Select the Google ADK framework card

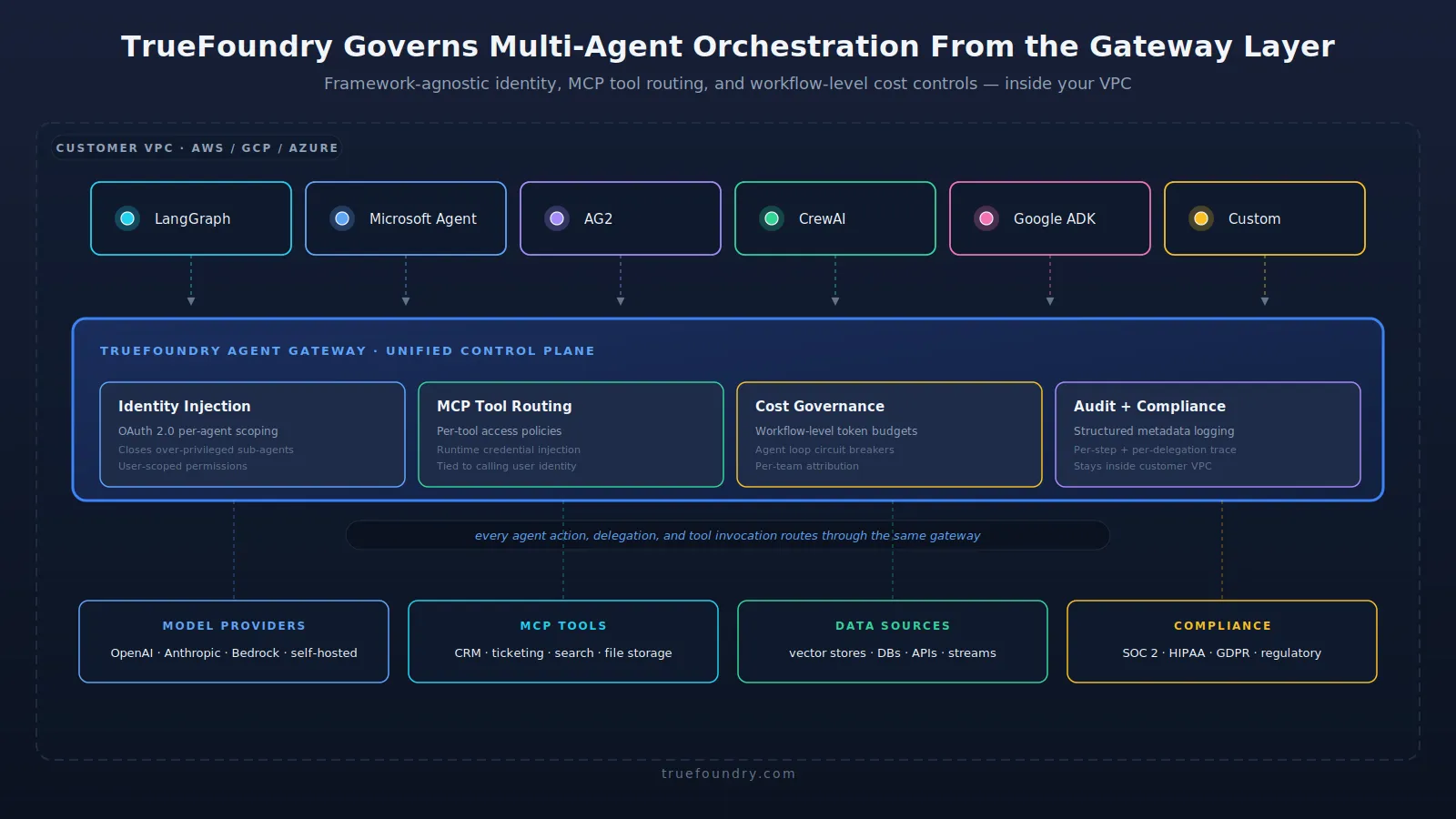click(1050, 218)
